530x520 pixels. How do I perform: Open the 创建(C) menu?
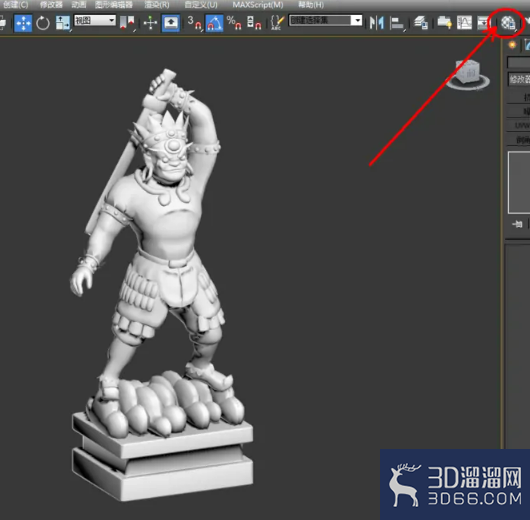15,5
